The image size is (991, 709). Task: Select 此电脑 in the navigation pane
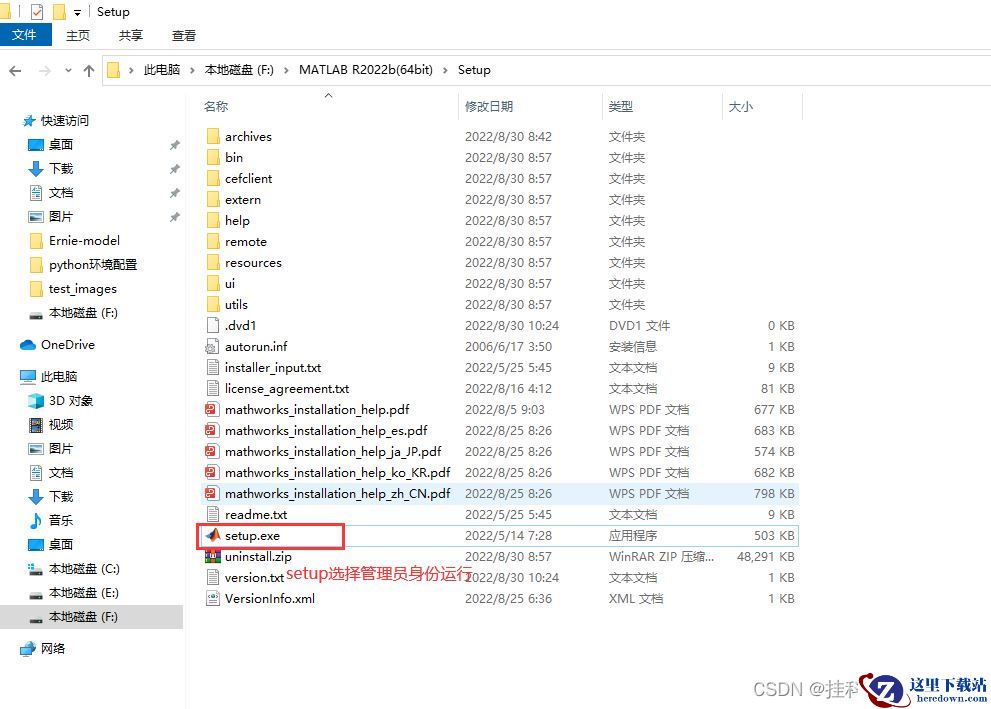59,377
